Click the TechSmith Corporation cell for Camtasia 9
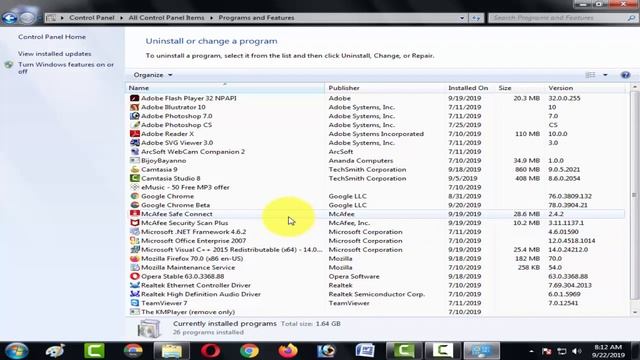640x360 pixels. (367, 169)
